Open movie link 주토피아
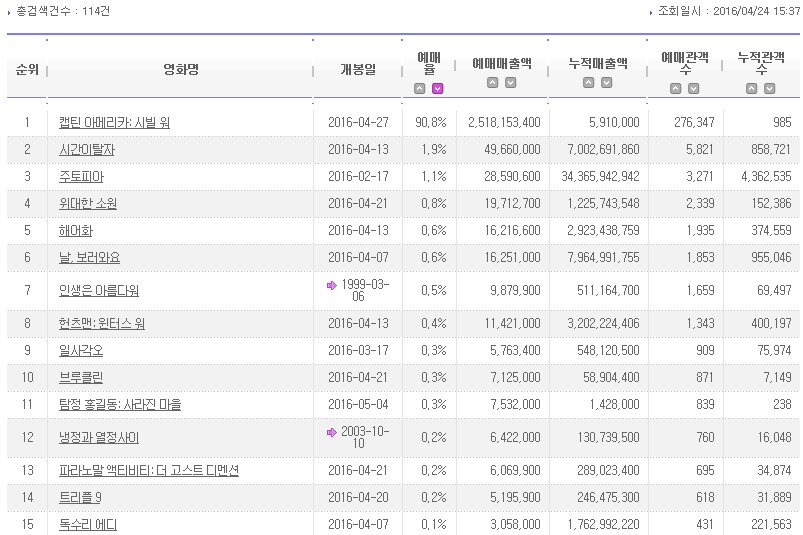 [81, 177]
